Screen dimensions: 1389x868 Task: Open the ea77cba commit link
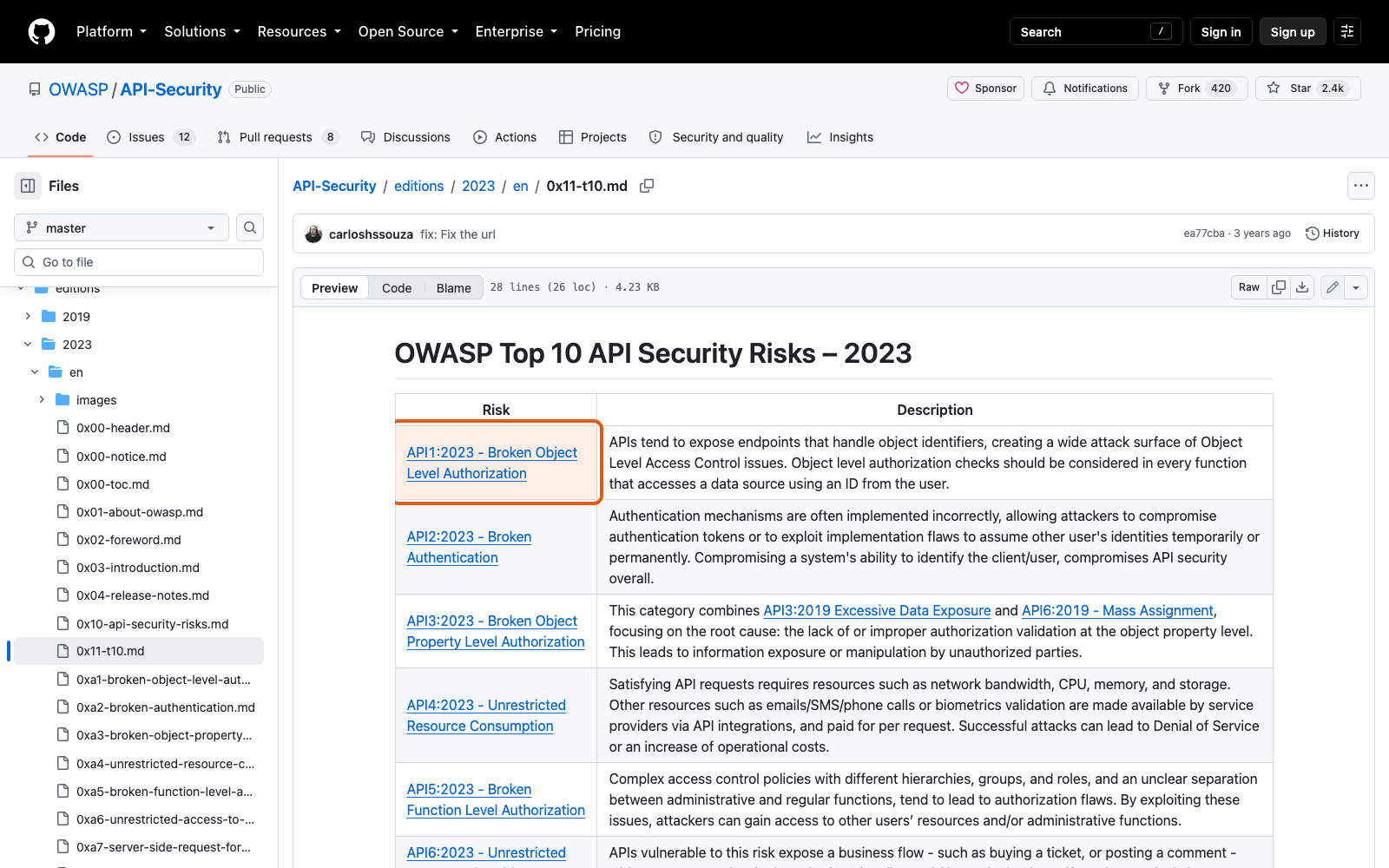(1204, 233)
